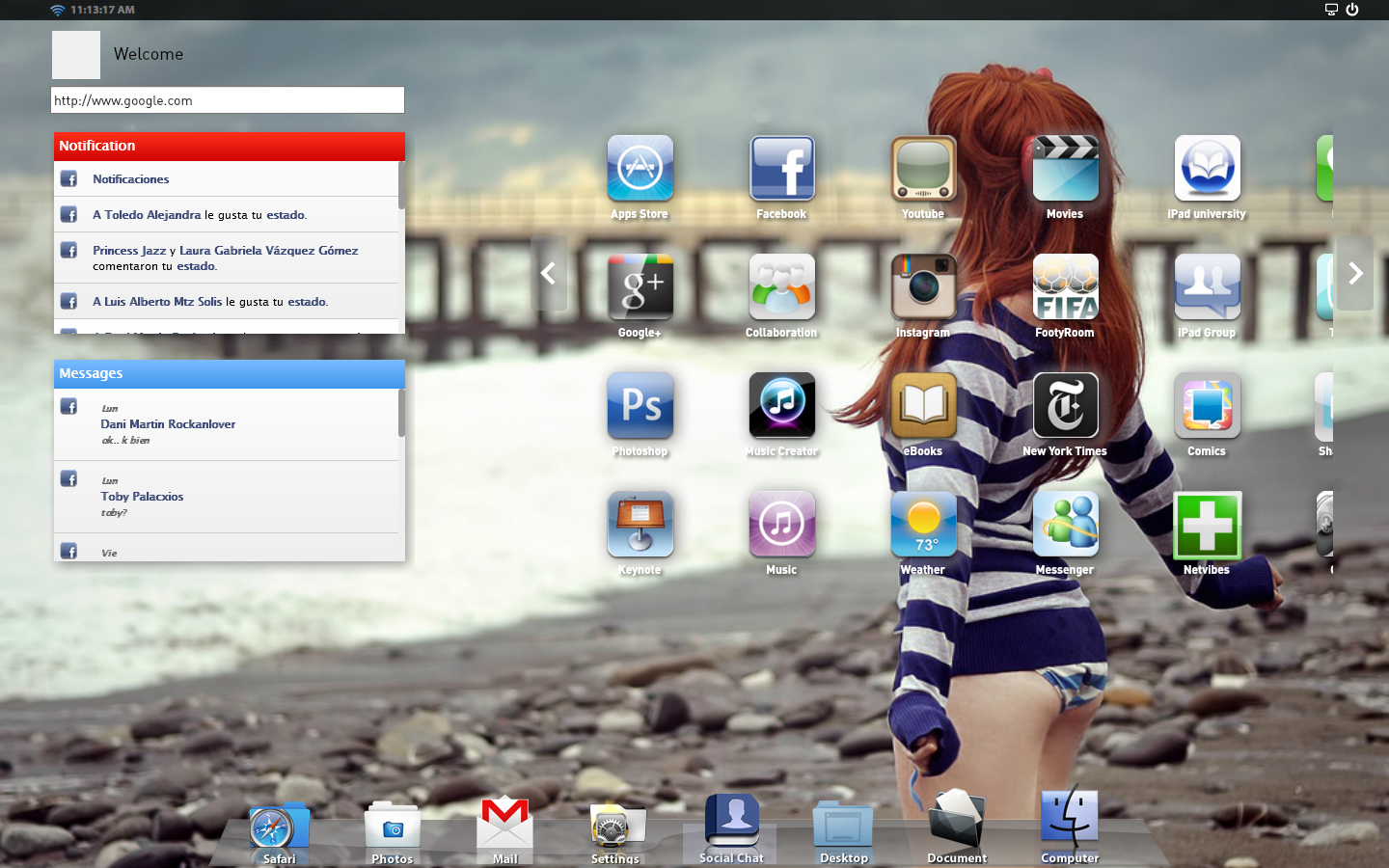Viewport: 1389px width, 868px height.
Task: Open Photos folder in the dock
Action: click(392, 831)
